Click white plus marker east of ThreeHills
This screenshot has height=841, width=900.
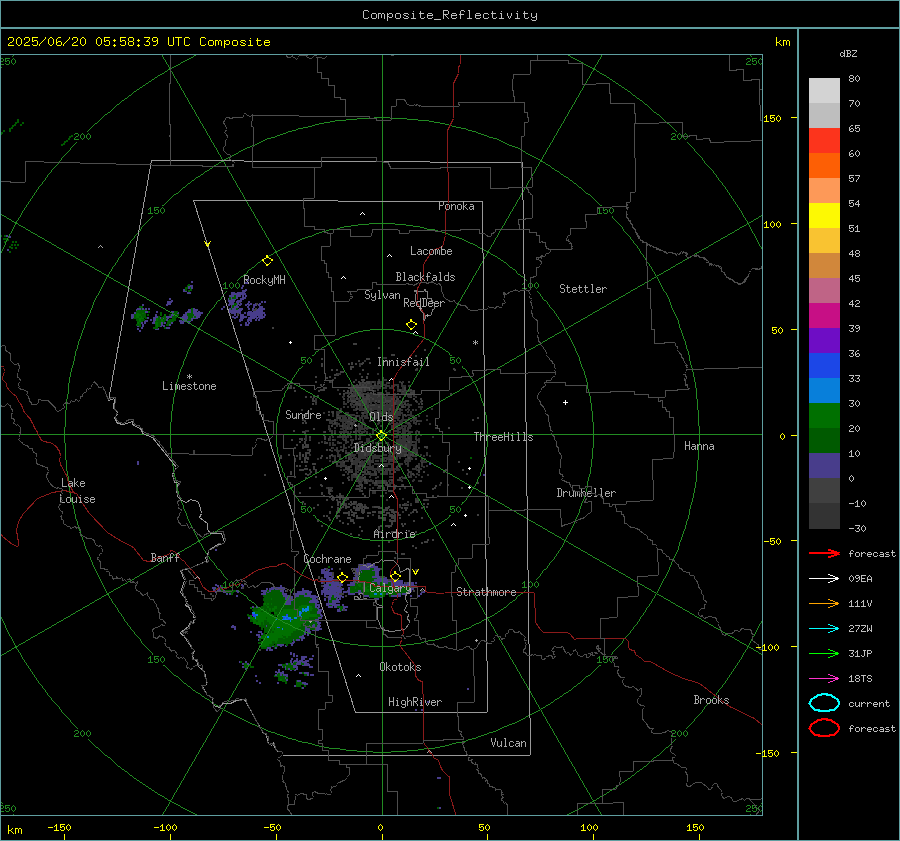[565, 402]
